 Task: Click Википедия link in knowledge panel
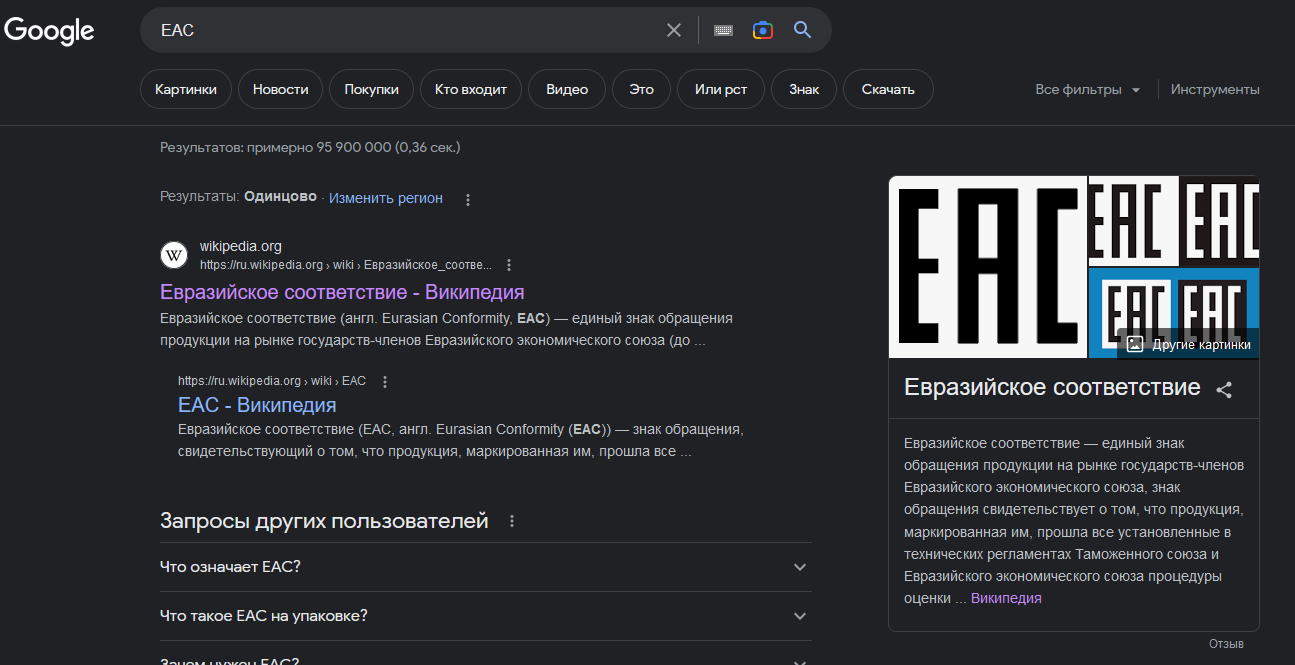(1006, 598)
